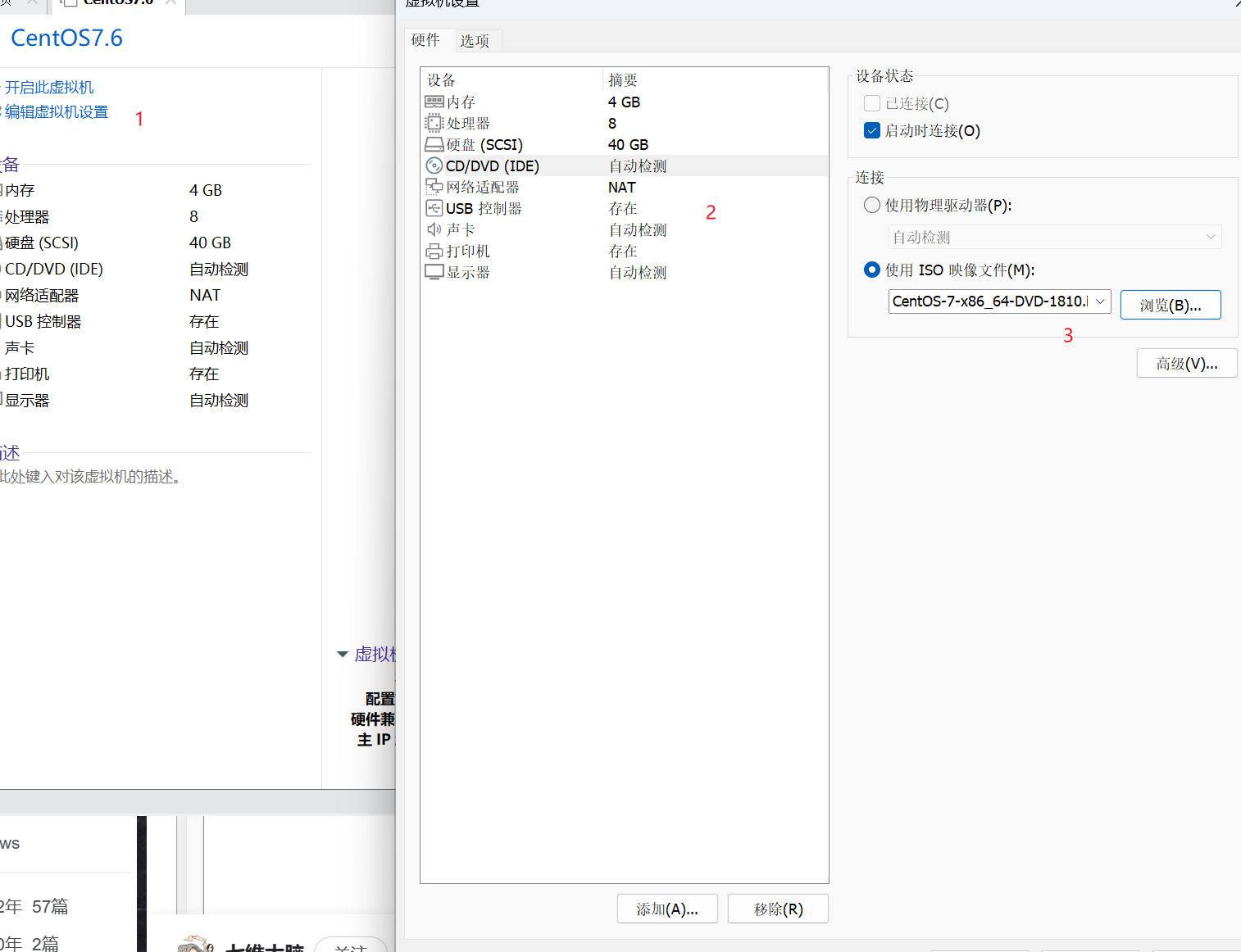This screenshot has height=952, width=1241.
Task: Click the 40 GB summary value in settings list
Action: click(x=628, y=144)
